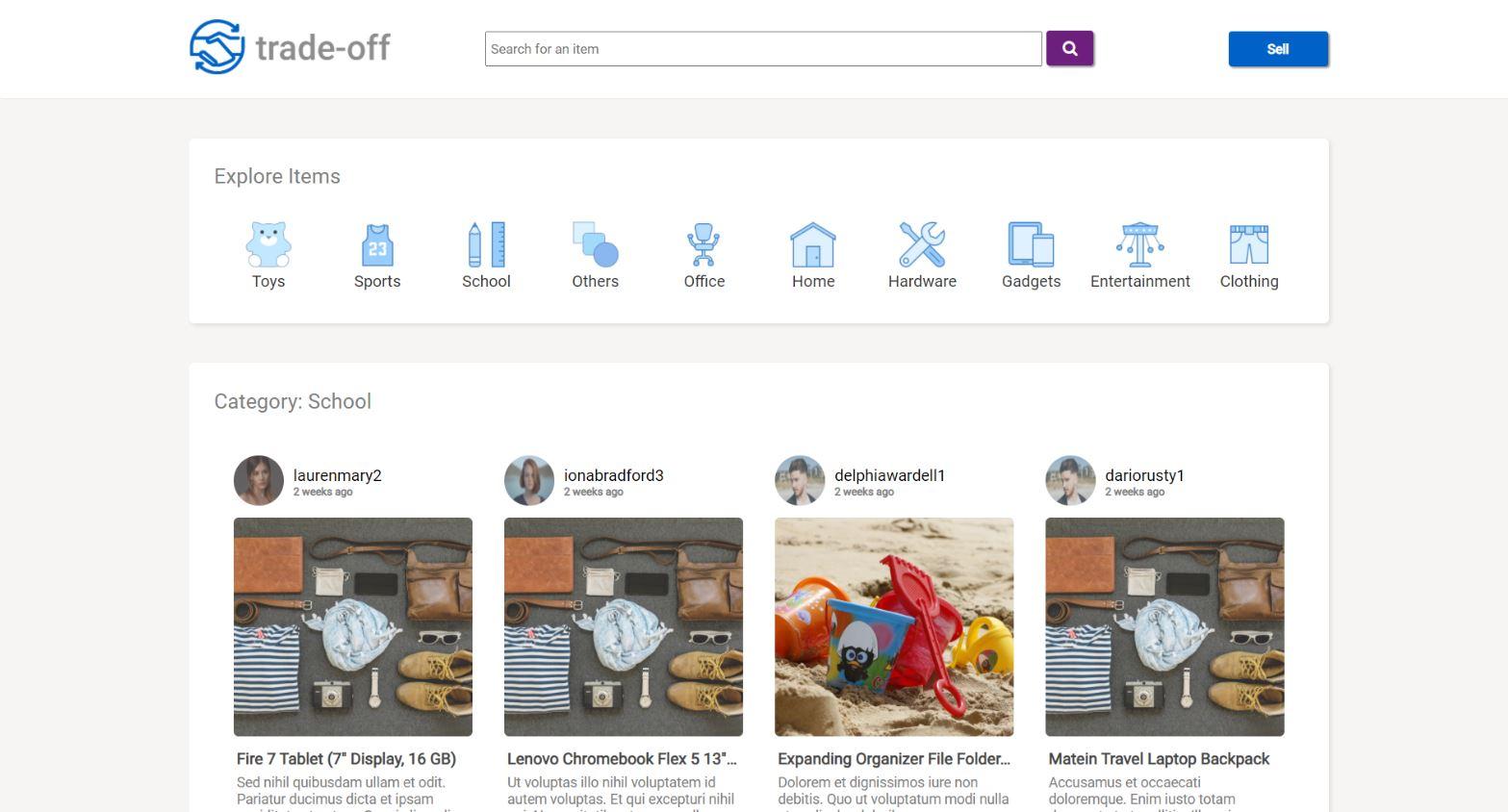Open the Sports category
This screenshot has width=1508, height=812.
click(377, 245)
